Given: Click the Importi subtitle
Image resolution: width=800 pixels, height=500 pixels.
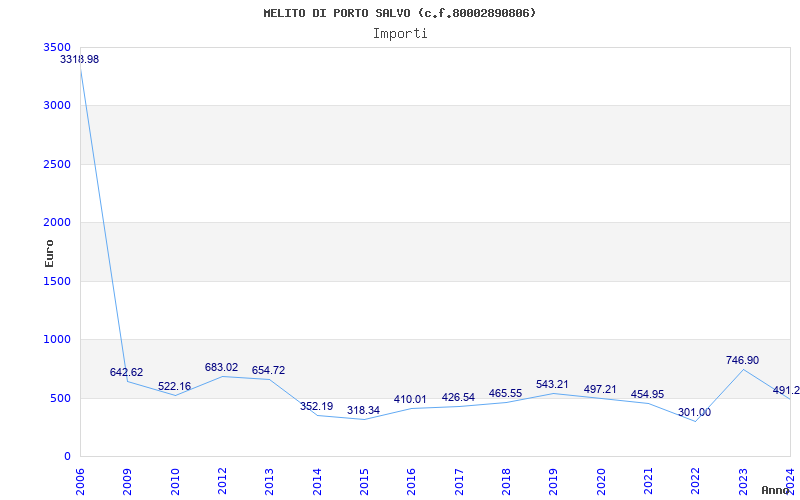Looking at the screenshot, I should [400, 34].
